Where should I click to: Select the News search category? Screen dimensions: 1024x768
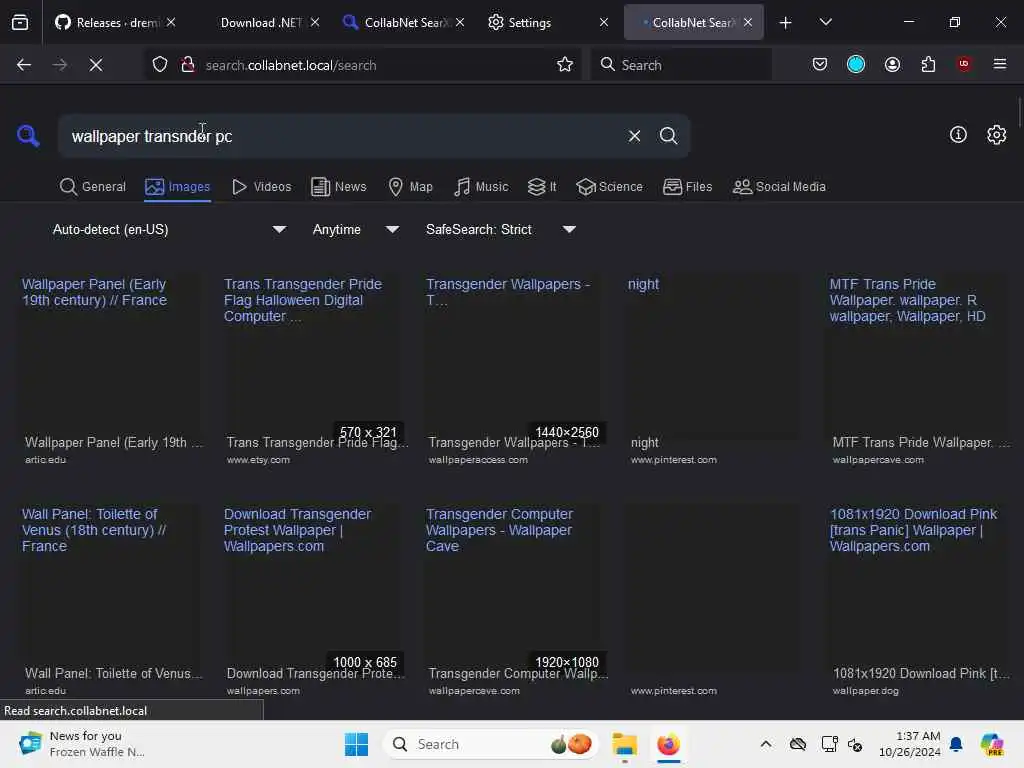point(339,187)
